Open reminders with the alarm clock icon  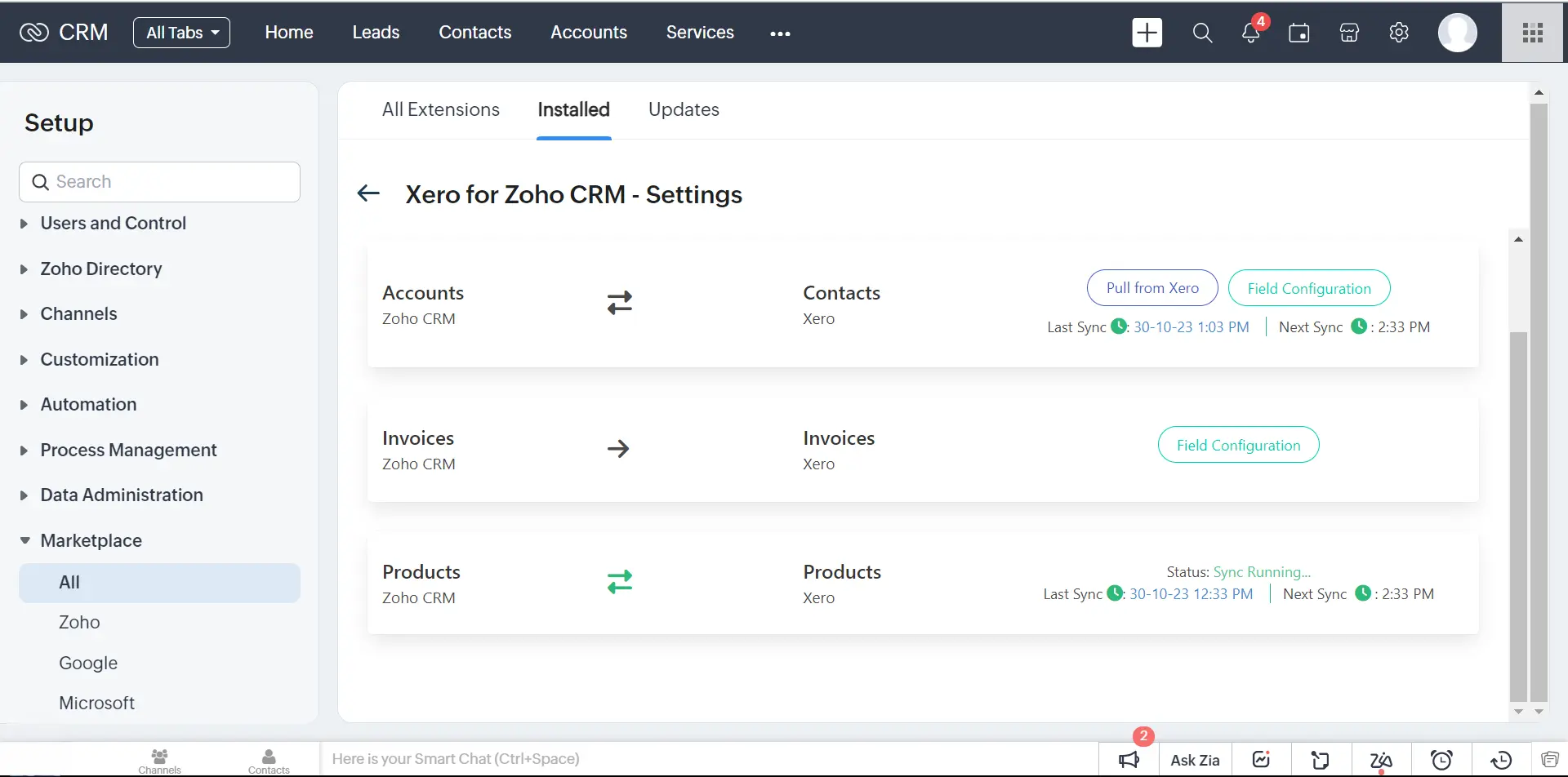tap(1442, 759)
